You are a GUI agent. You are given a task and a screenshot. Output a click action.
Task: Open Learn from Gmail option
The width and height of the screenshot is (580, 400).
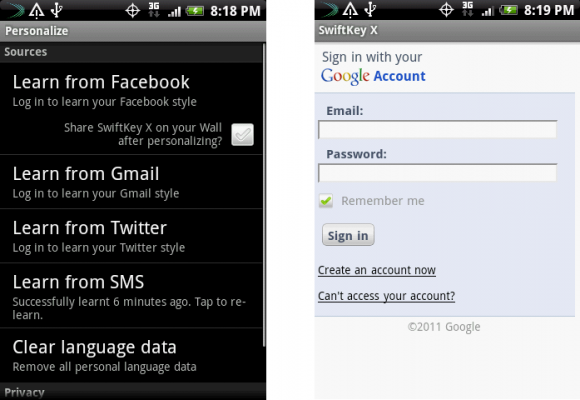click(131, 182)
